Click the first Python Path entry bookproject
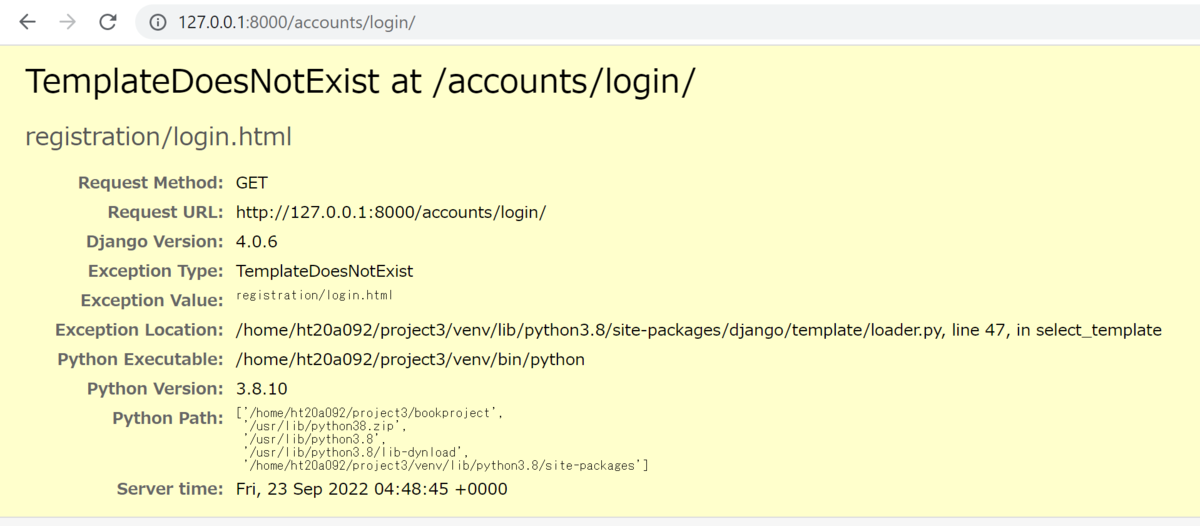1200x526 pixels. pyautogui.click(x=363, y=412)
